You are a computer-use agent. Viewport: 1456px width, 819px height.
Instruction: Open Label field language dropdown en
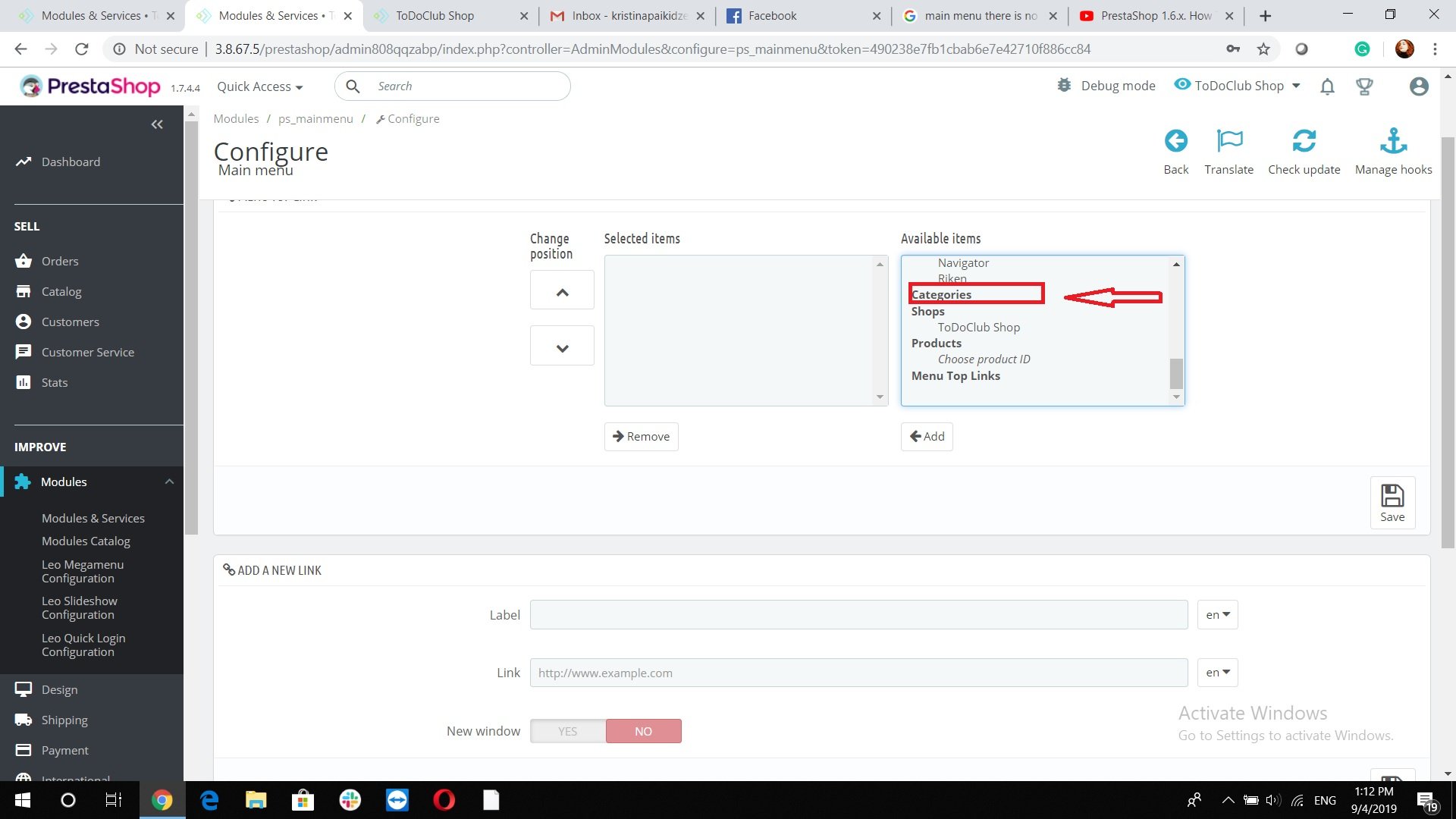[x=1217, y=615]
